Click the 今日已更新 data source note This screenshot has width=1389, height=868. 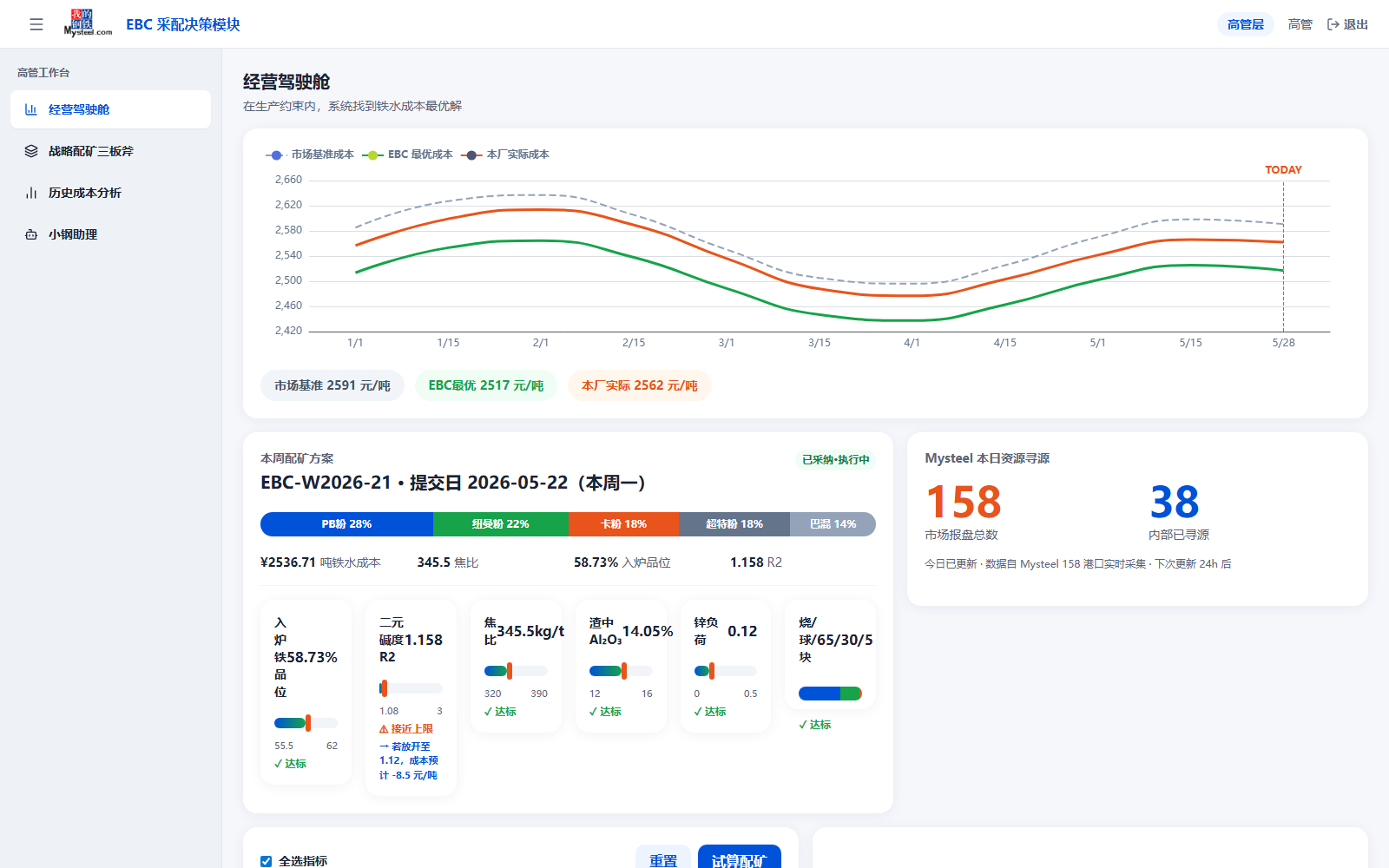click(x=1078, y=564)
